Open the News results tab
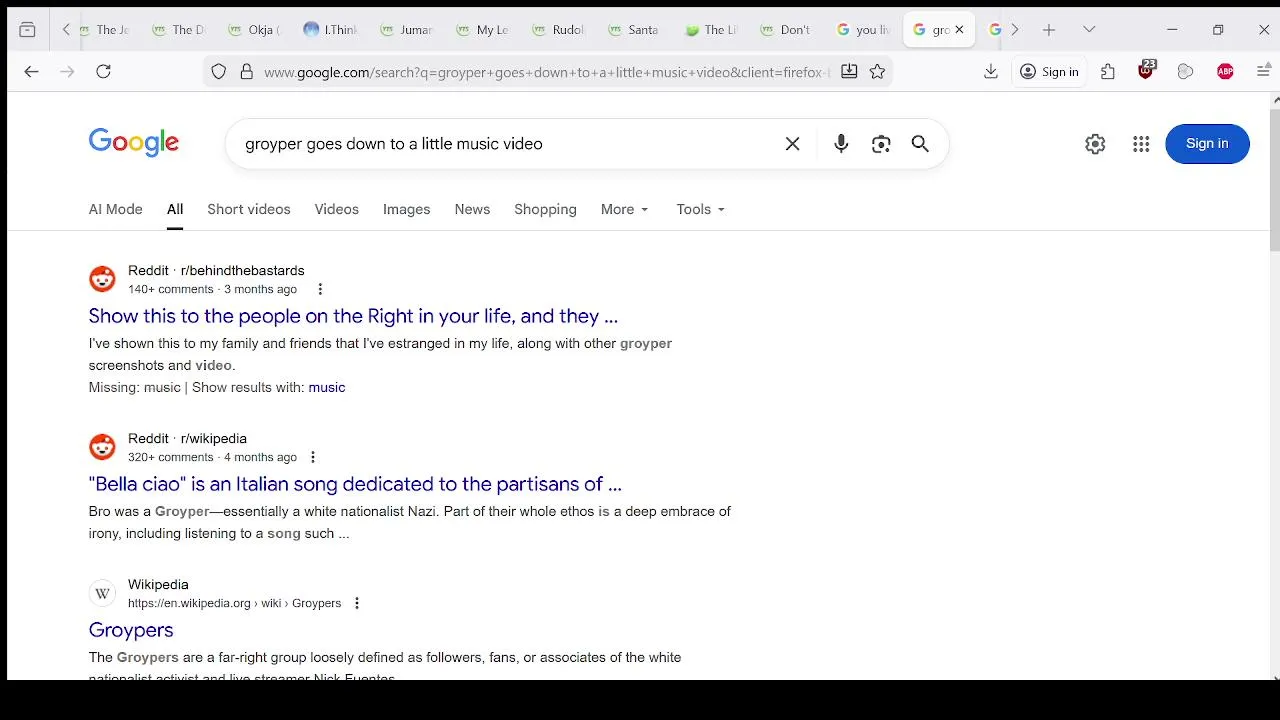Screen dimensions: 1280x720 click(472, 209)
